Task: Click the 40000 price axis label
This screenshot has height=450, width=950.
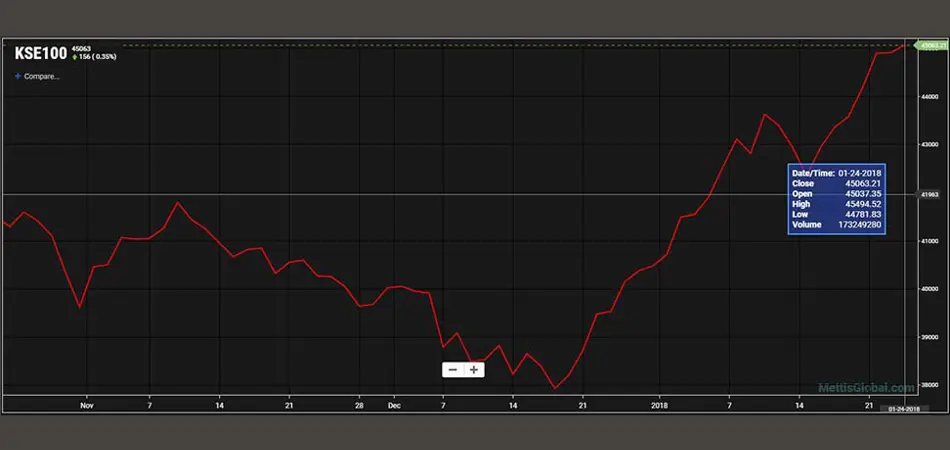Action: [929, 289]
